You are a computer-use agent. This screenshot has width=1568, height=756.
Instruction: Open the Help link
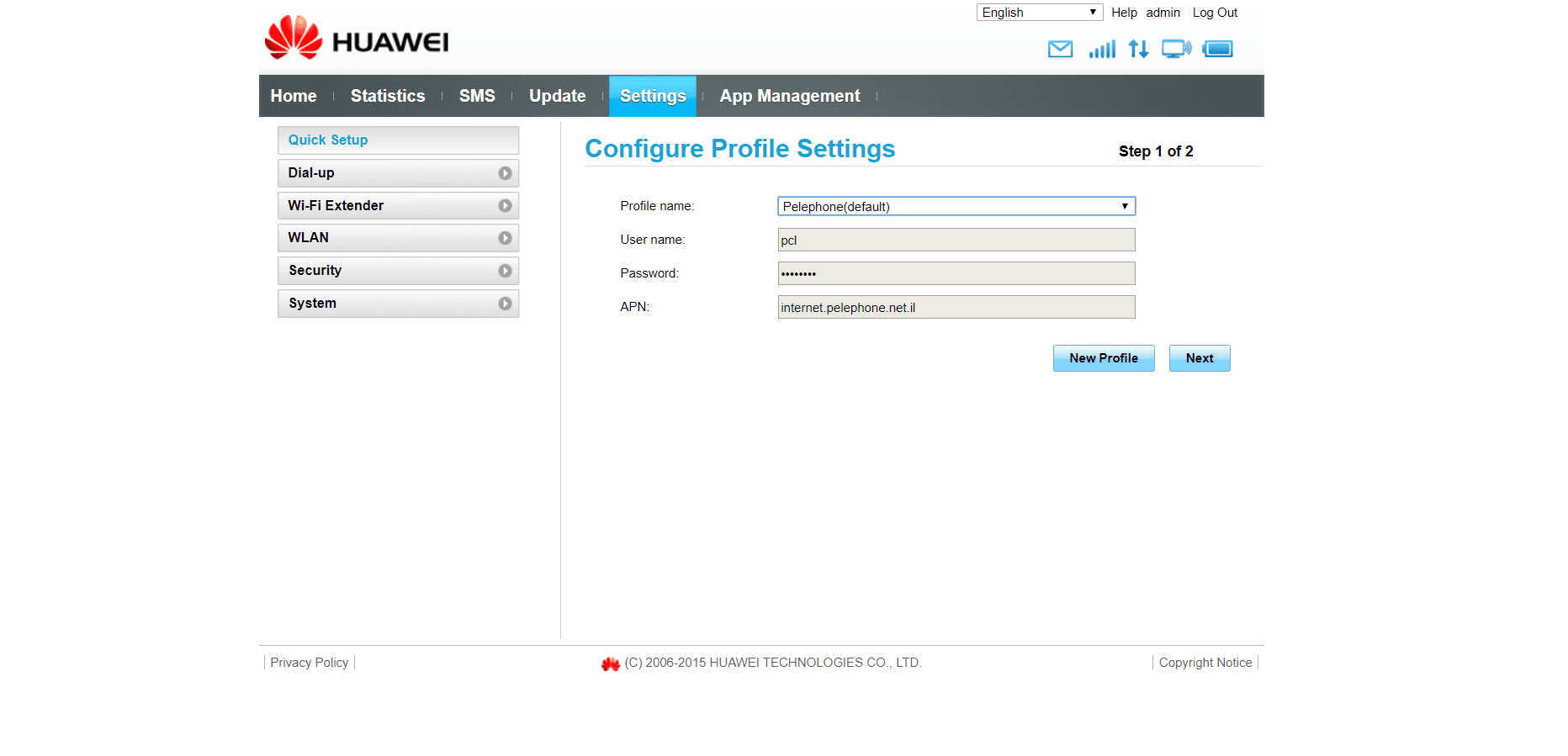1124,13
